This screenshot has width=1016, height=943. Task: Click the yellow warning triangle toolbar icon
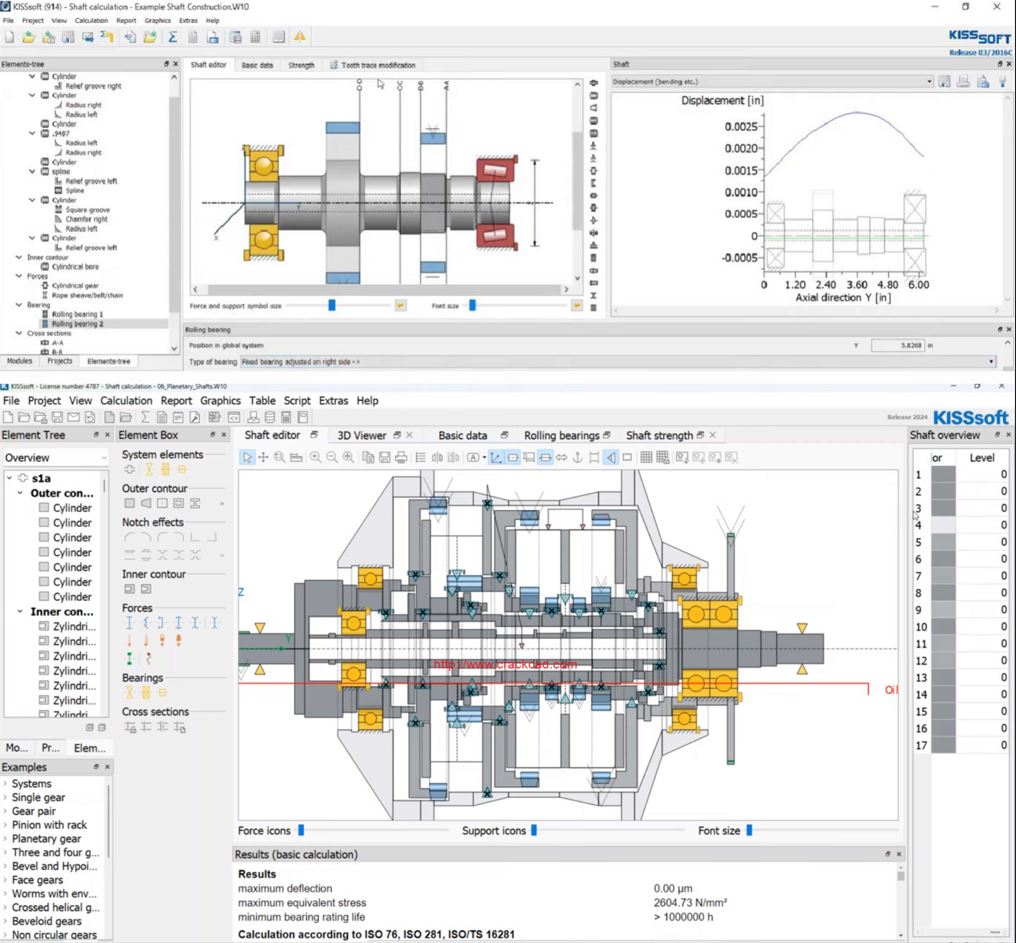pos(300,37)
